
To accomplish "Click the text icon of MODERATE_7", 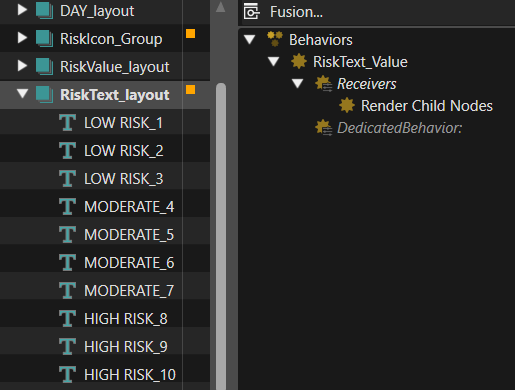I will (68, 291).
